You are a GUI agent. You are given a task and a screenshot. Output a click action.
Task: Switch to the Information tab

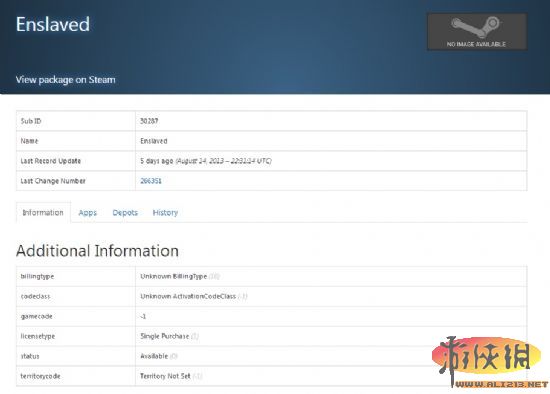click(x=43, y=213)
